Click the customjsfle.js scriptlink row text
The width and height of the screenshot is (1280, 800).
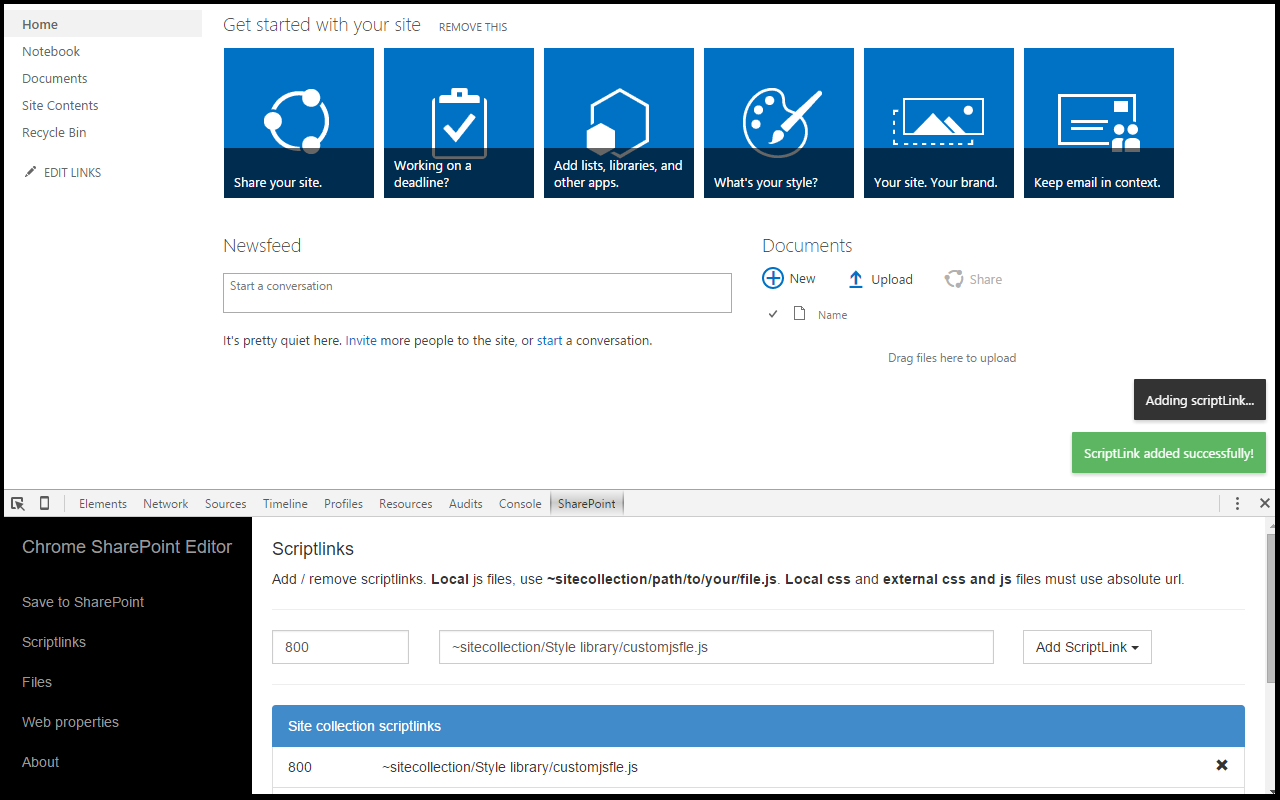510,767
